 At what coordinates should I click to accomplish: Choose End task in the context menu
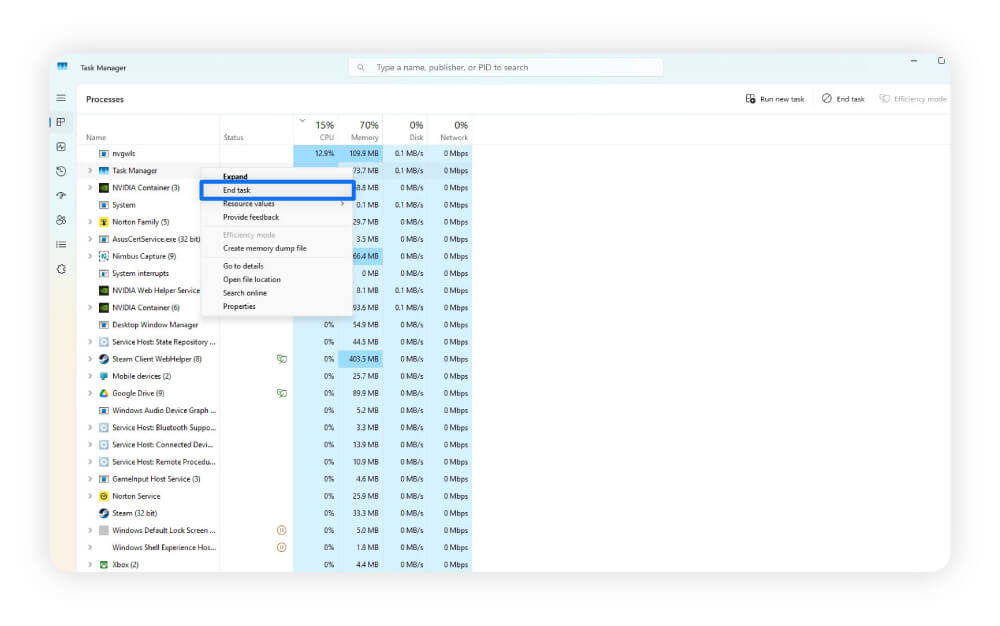point(277,190)
